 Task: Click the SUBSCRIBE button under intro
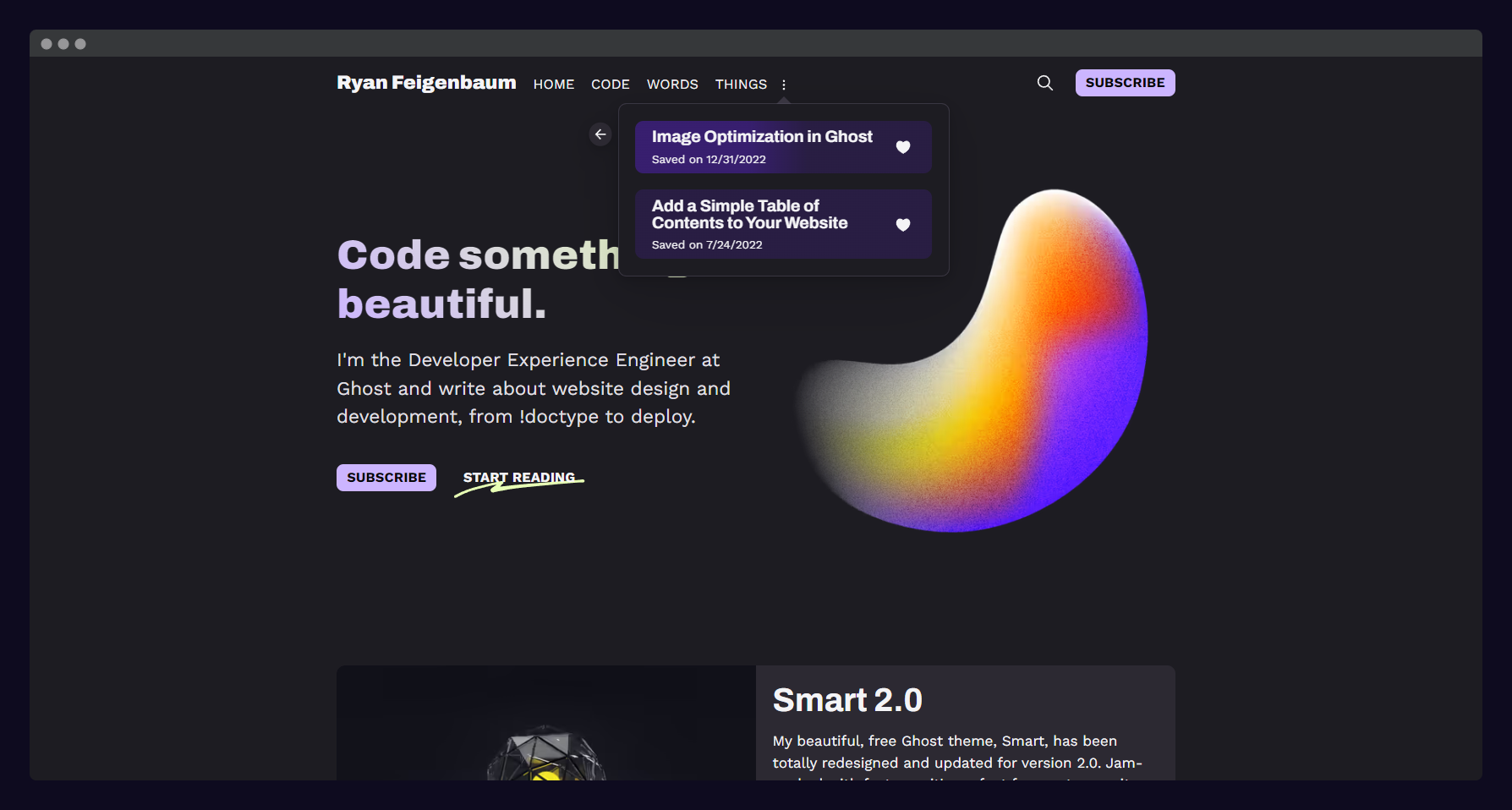386,478
